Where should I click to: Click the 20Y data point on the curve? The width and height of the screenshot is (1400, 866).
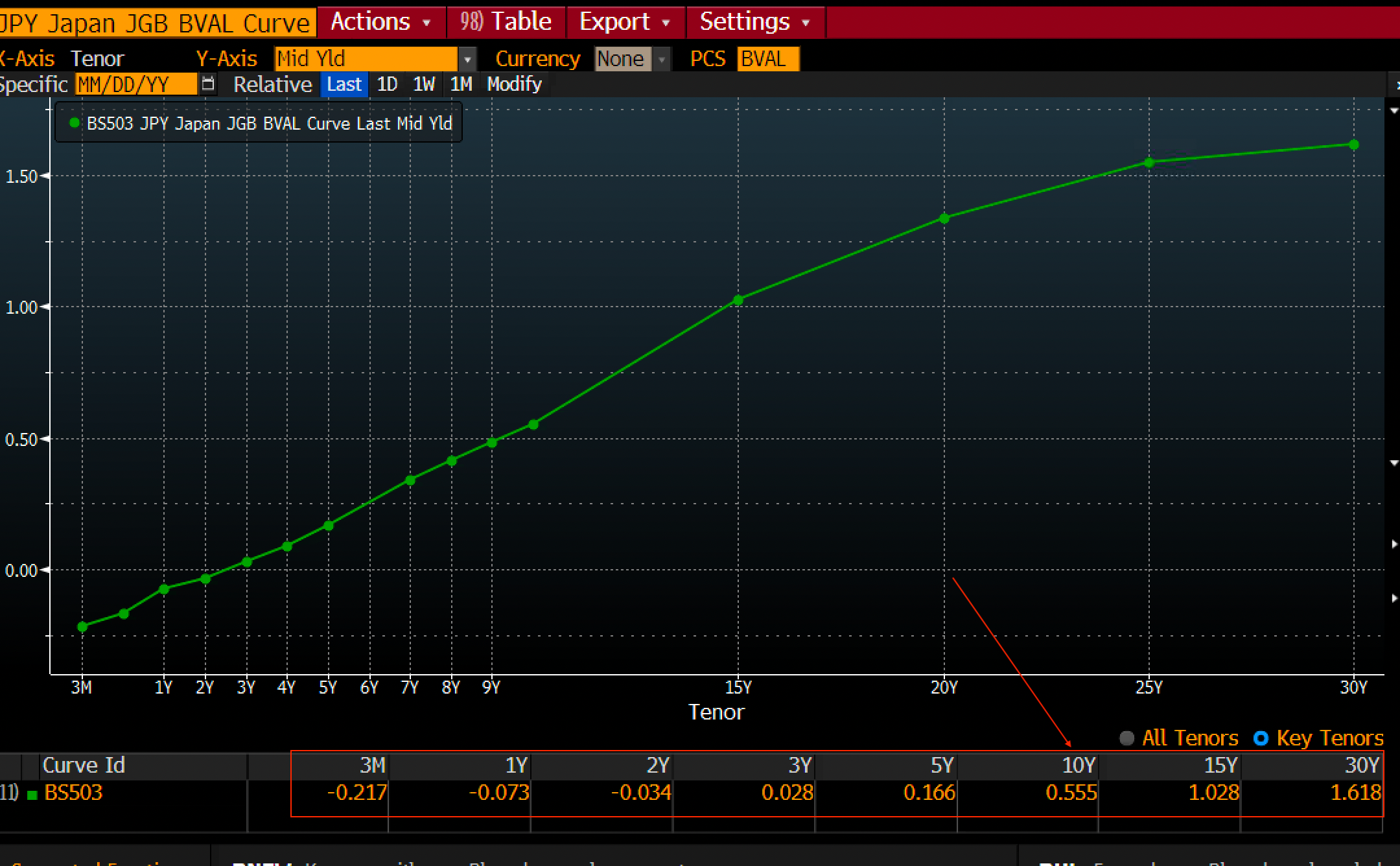[944, 218]
